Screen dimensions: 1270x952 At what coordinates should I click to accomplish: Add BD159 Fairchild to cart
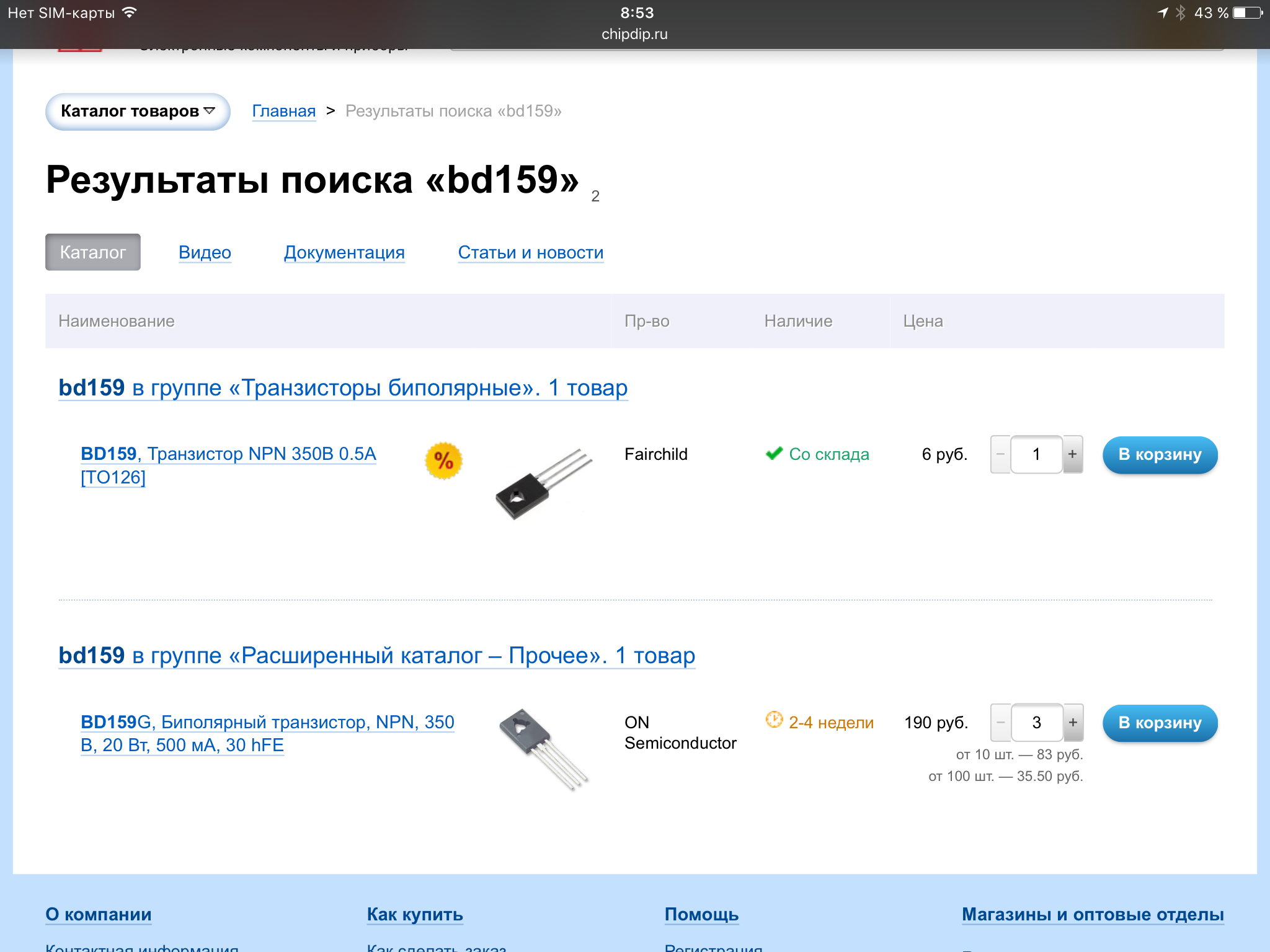[1160, 454]
